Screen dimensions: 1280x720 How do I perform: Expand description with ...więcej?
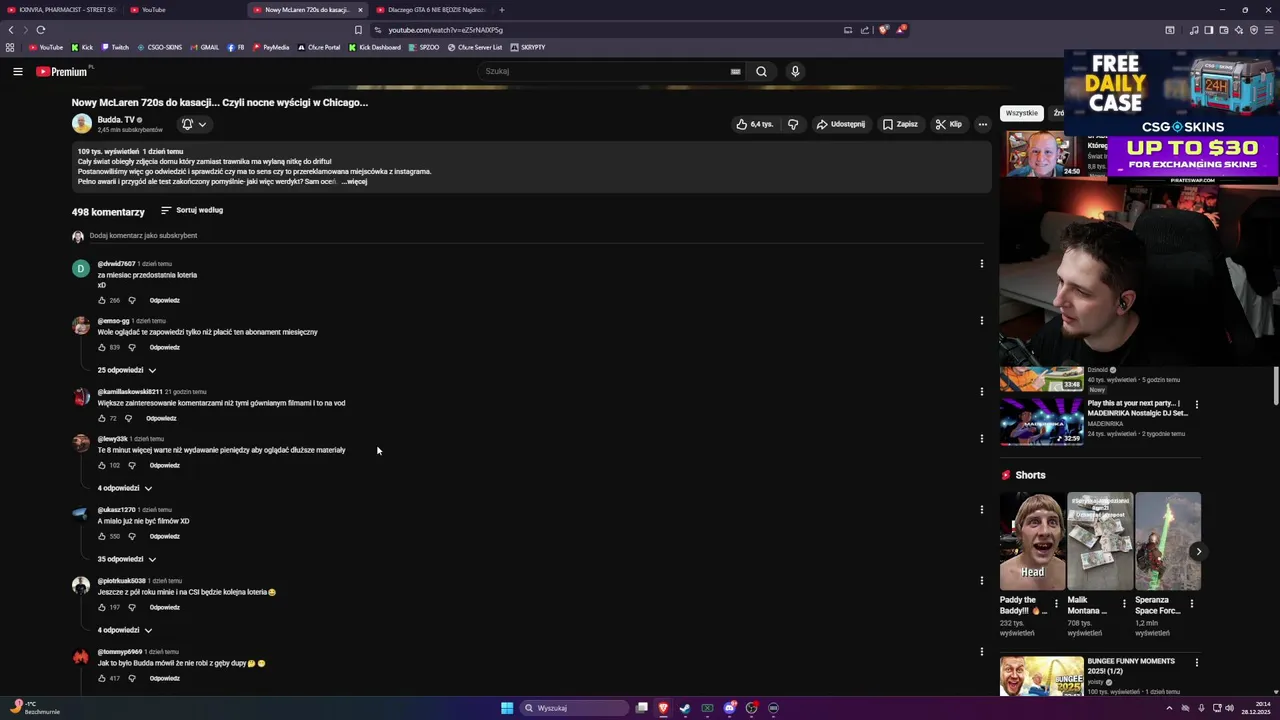point(355,182)
